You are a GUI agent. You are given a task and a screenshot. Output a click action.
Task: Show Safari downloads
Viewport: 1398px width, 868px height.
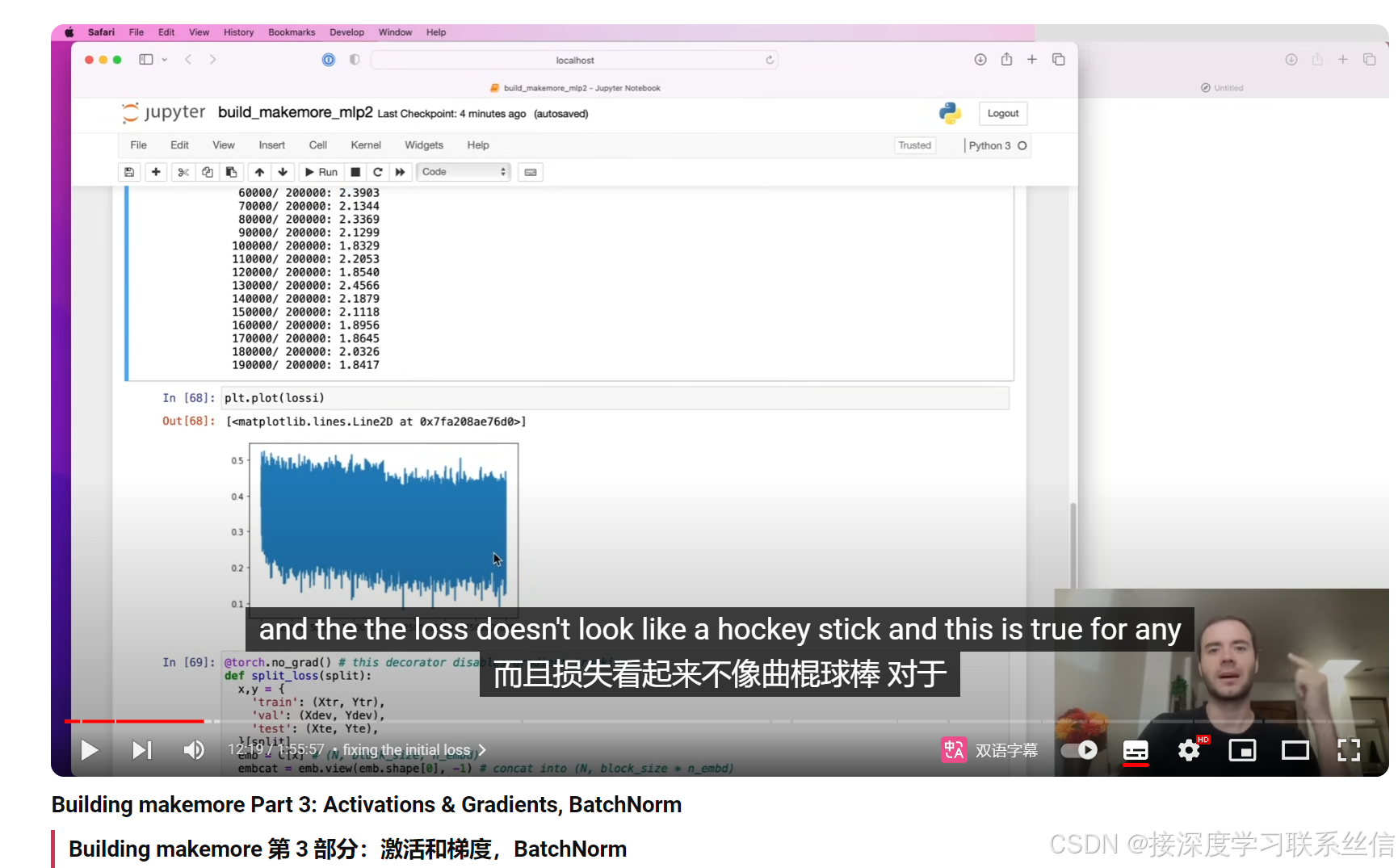pos(980,60)
